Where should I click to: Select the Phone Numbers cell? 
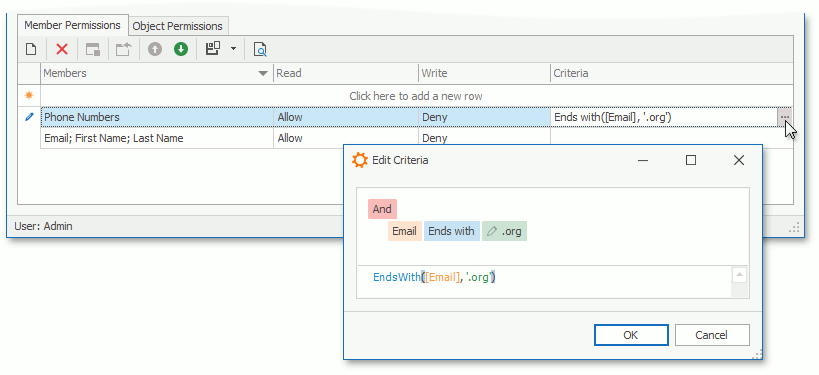(157, 117)
